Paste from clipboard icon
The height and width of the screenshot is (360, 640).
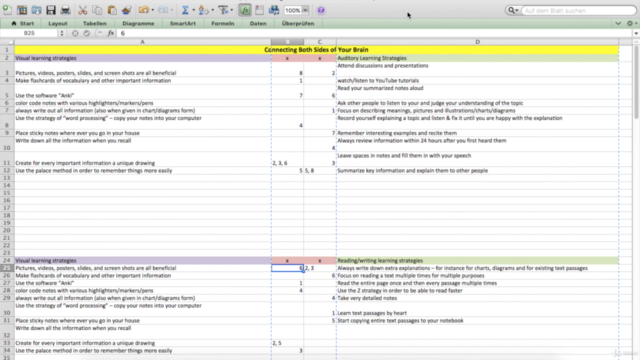point(112,10)
